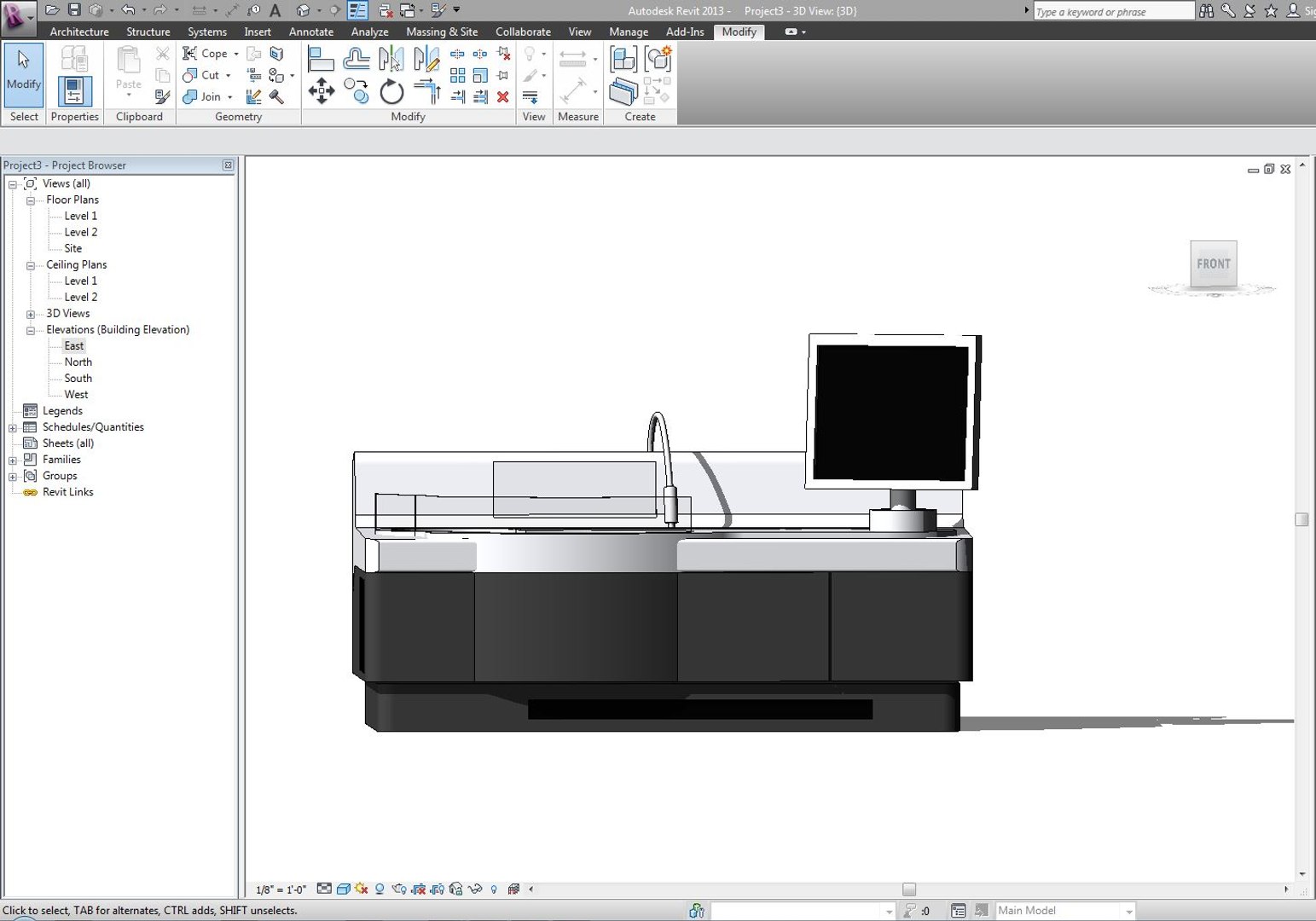Image resolution: width=1316 pixels, height=921 pixels.
Task: Open the Cope dropdown arrow
Action: 236,54
